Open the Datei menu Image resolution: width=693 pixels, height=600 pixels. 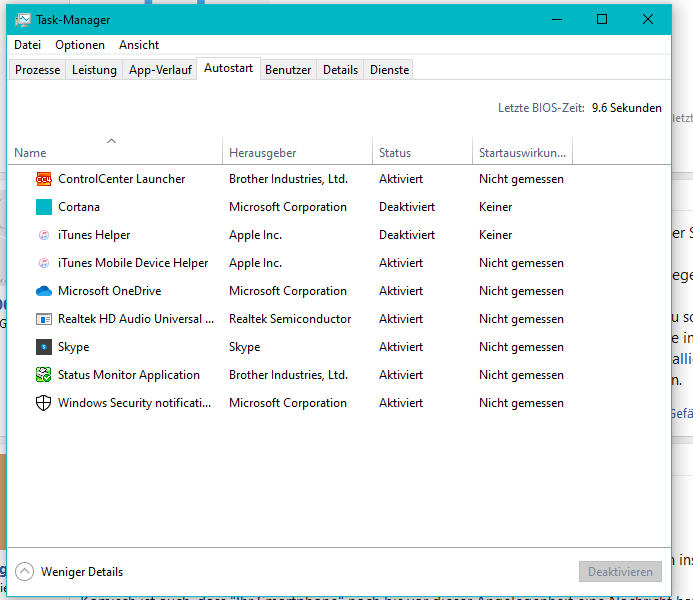(x=27, y=45)
